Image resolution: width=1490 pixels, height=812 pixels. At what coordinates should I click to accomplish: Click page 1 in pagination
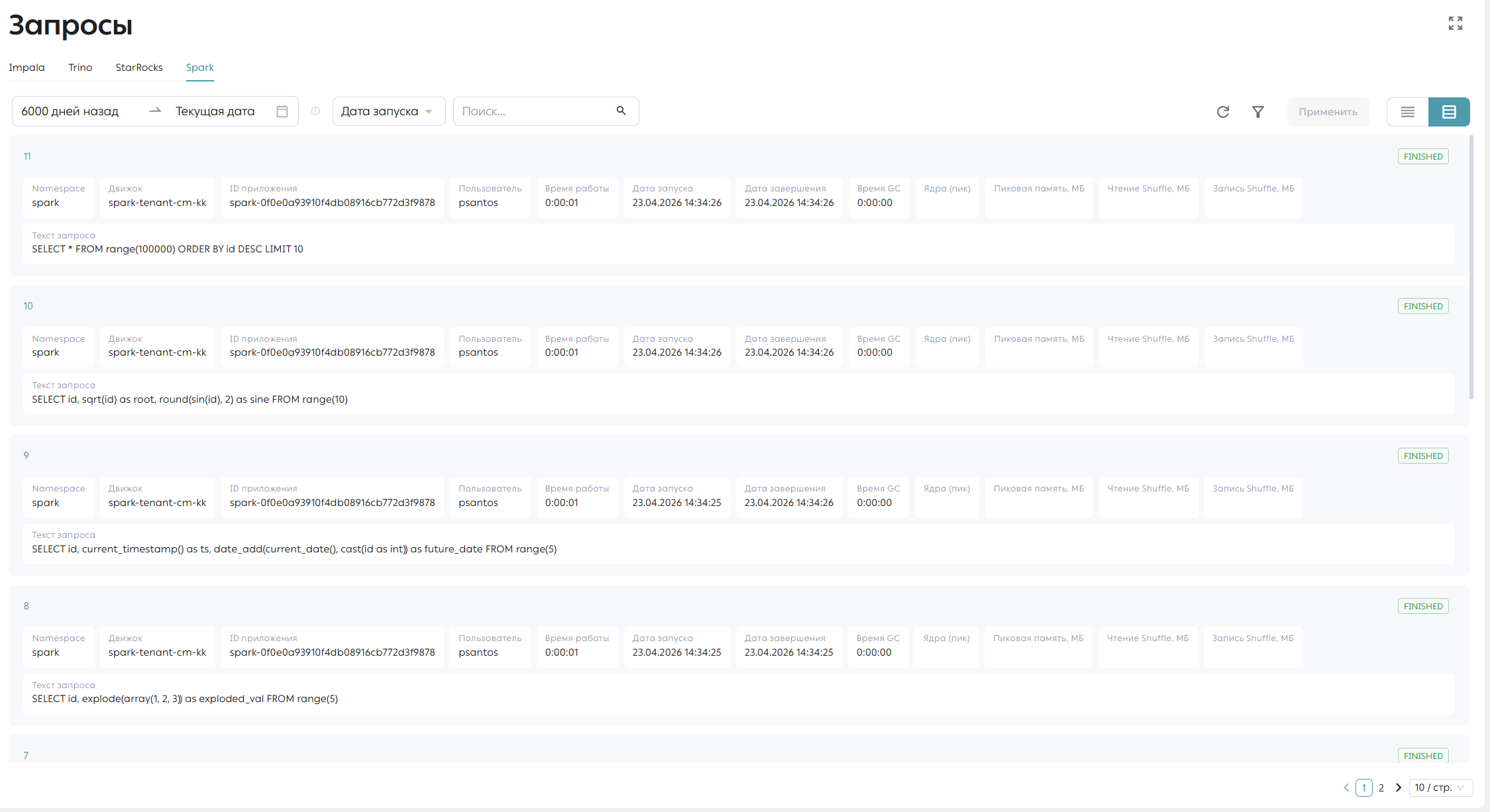(x=1364, y=787)
